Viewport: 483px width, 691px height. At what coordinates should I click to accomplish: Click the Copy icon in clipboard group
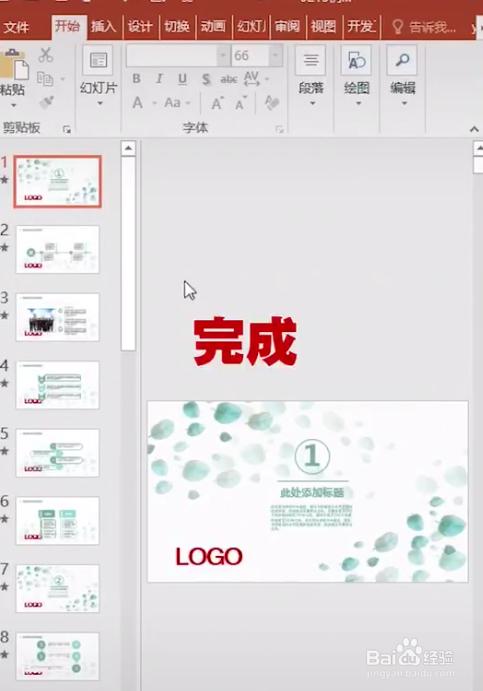click(45, 79)
